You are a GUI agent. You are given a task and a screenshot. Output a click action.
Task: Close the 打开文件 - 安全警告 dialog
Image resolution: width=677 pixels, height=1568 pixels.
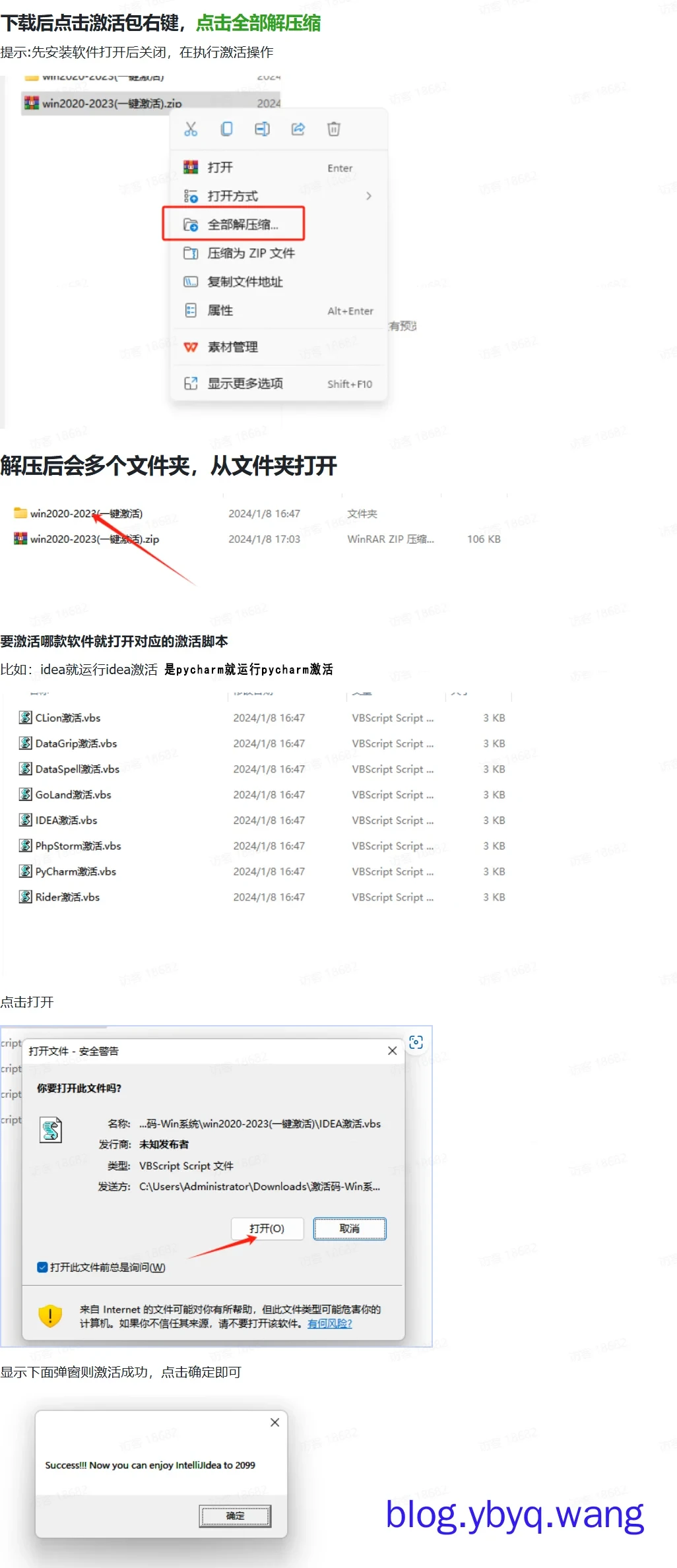point(393,1051)
